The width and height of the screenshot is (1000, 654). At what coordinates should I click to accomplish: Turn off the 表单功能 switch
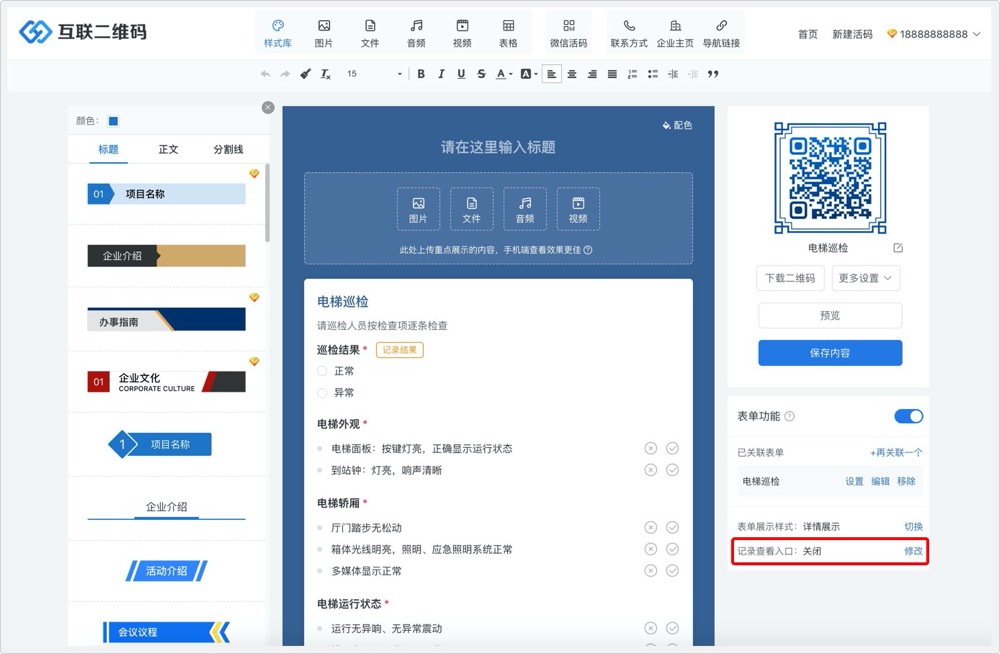click(x=908, y=416)
